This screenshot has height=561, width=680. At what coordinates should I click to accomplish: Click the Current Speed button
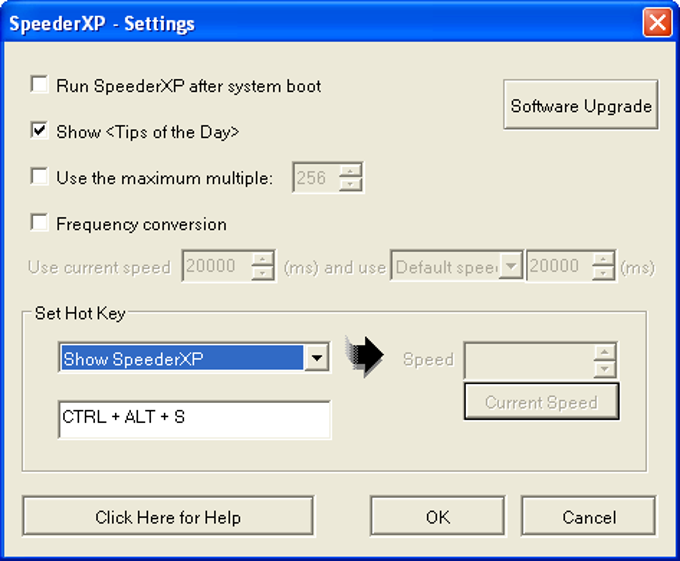click(541, 402)
